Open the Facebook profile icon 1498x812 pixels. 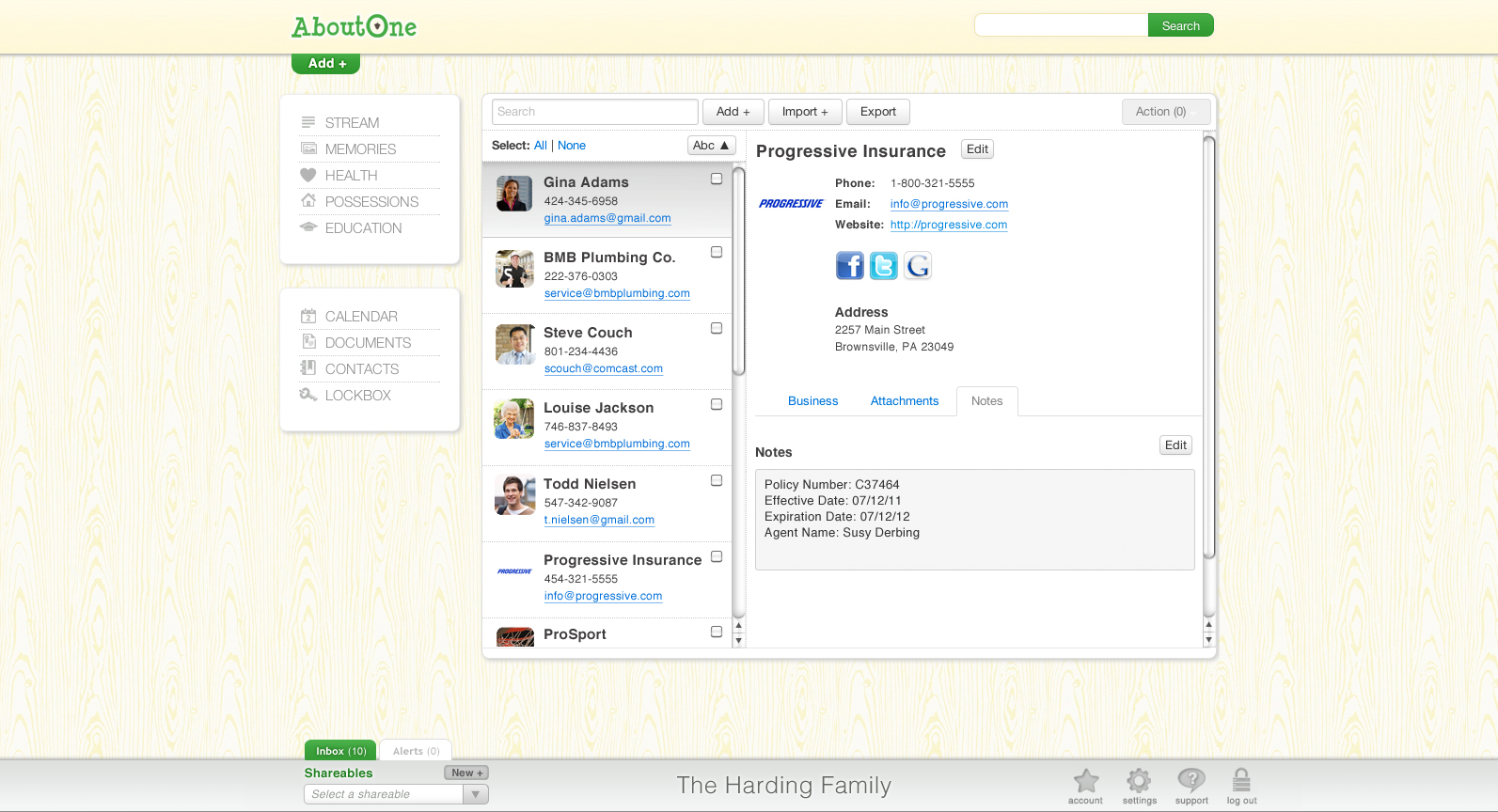850,266
